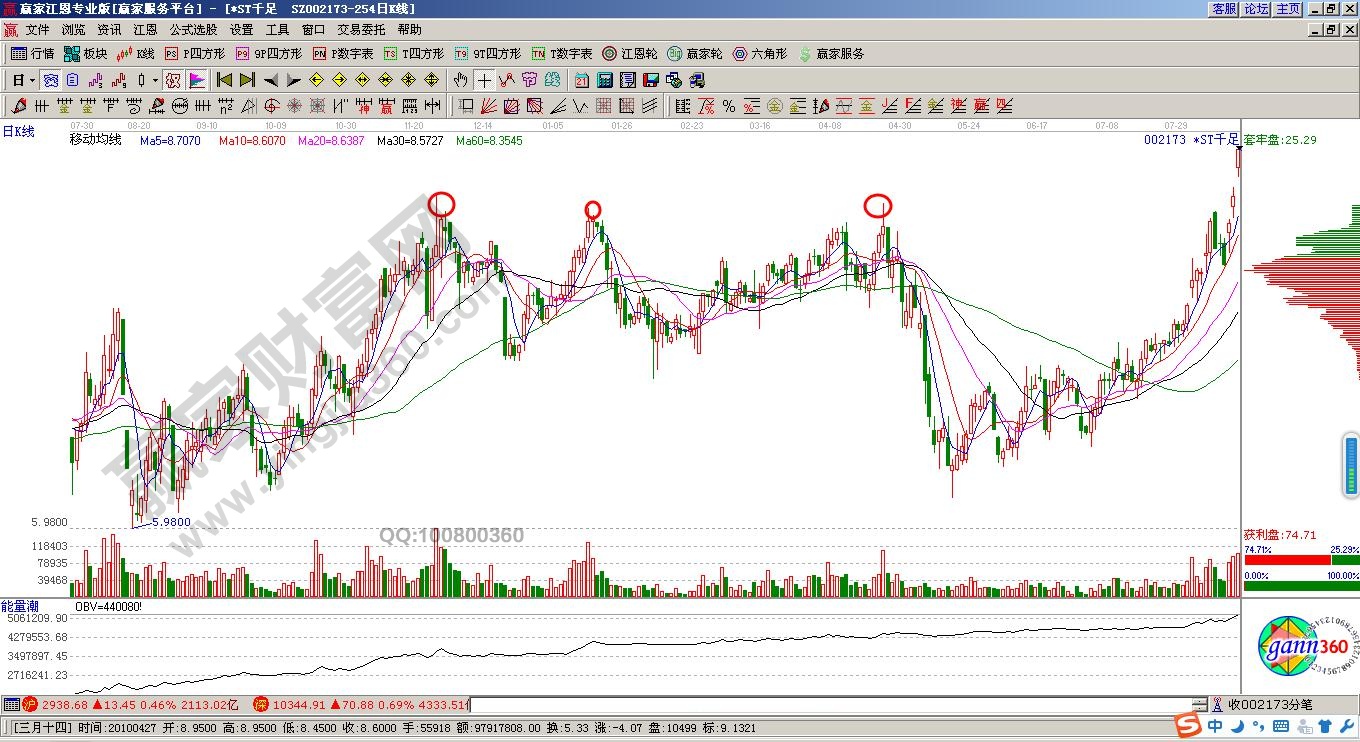Screen dimensions: 1360x742
Task: Jump to first bar with skip-to-start arrow
Action: (x=225, y=80)
